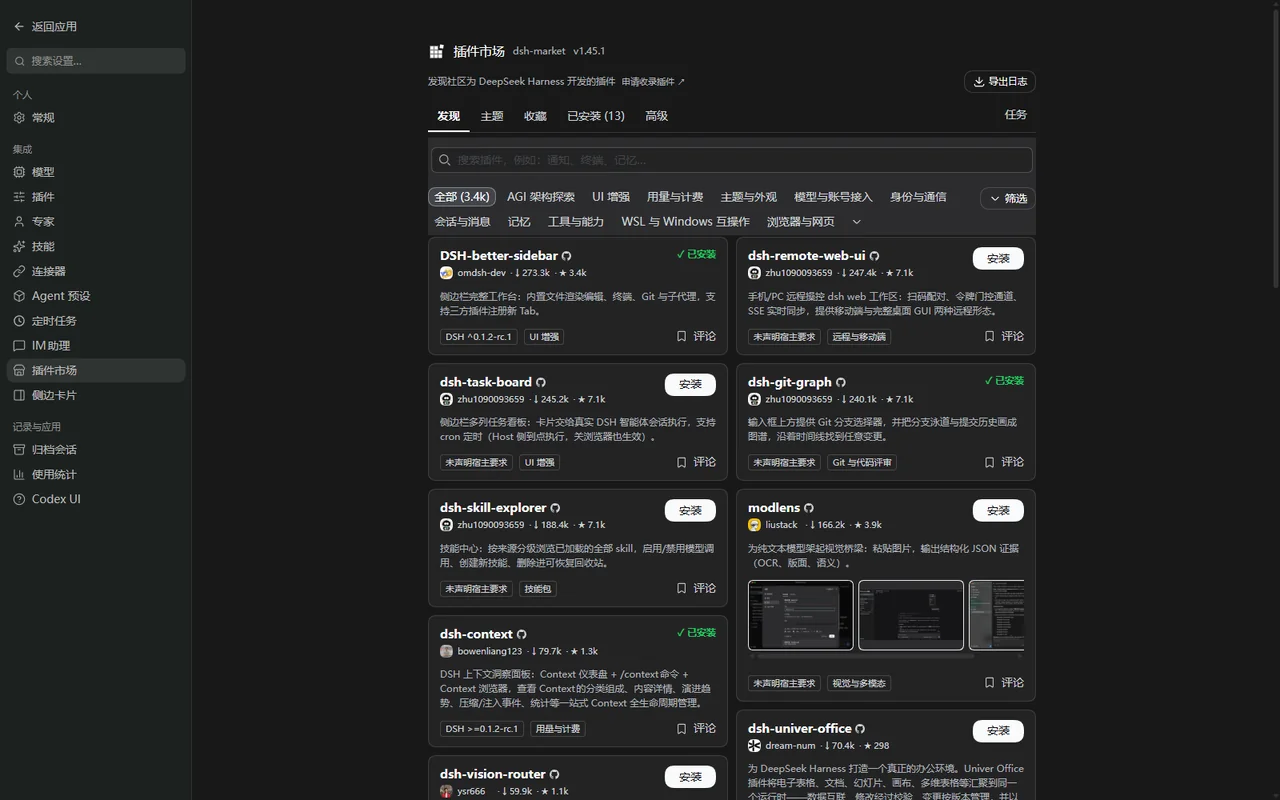This screenshot has height=800, width=1280.
Task: Select the 浏览器与网页 category filter
Action: (800, 222)
